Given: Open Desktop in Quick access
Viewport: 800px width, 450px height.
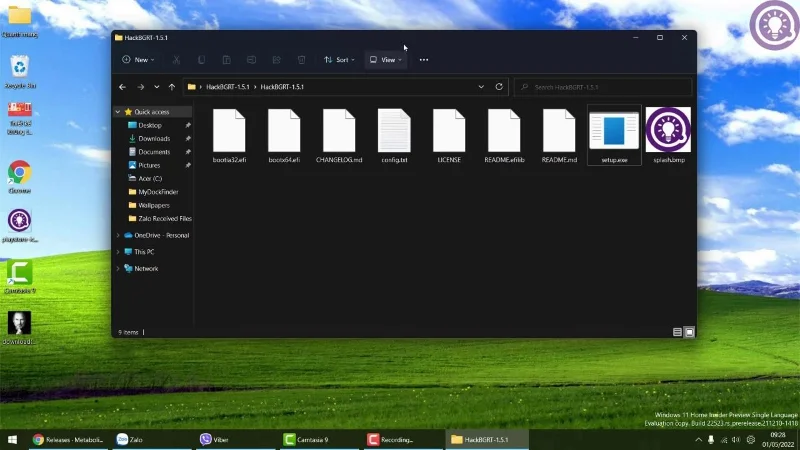Looking at the screenshot, I should pos(150,125).
